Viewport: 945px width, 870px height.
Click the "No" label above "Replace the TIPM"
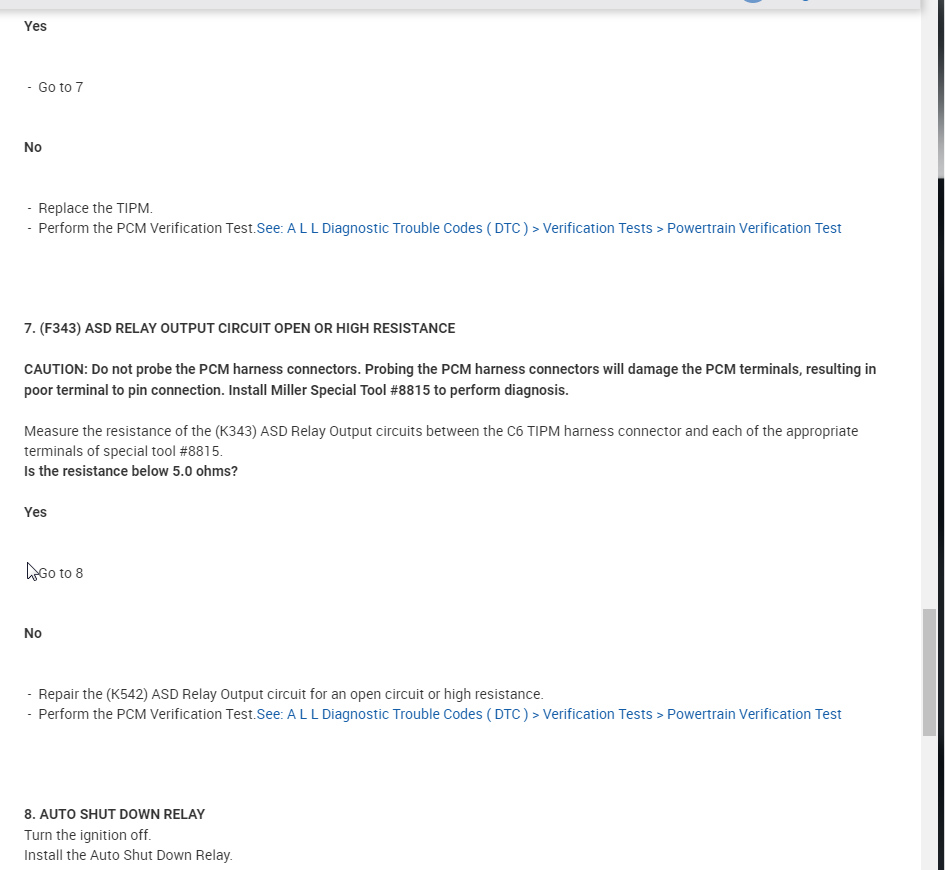[x=33, y=147]
